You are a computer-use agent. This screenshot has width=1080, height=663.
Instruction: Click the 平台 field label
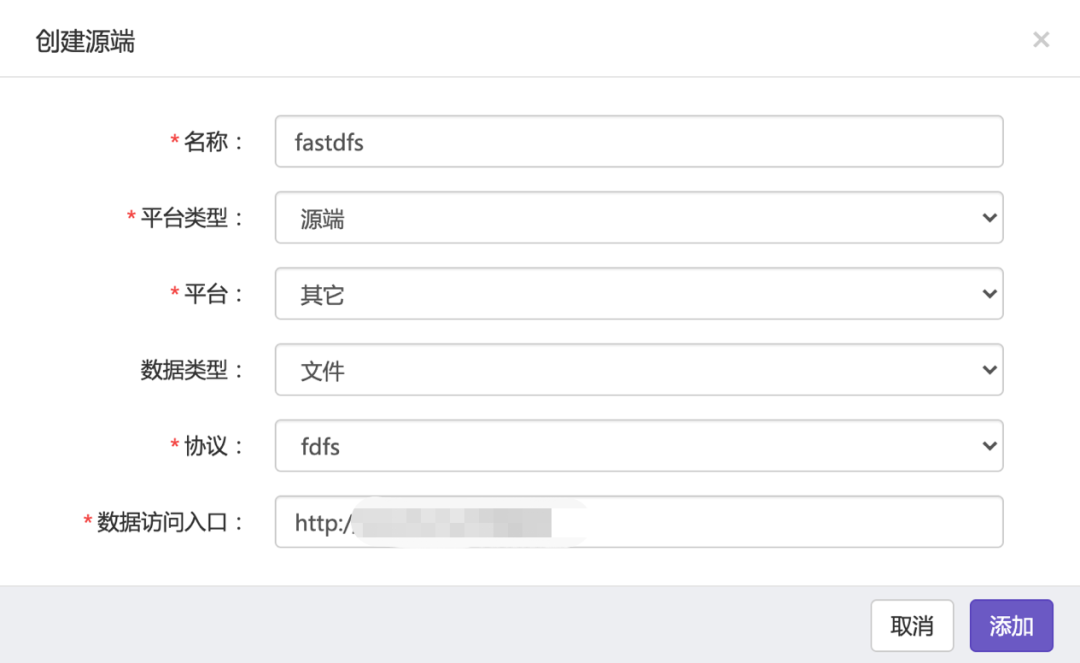tap(207, 294)
